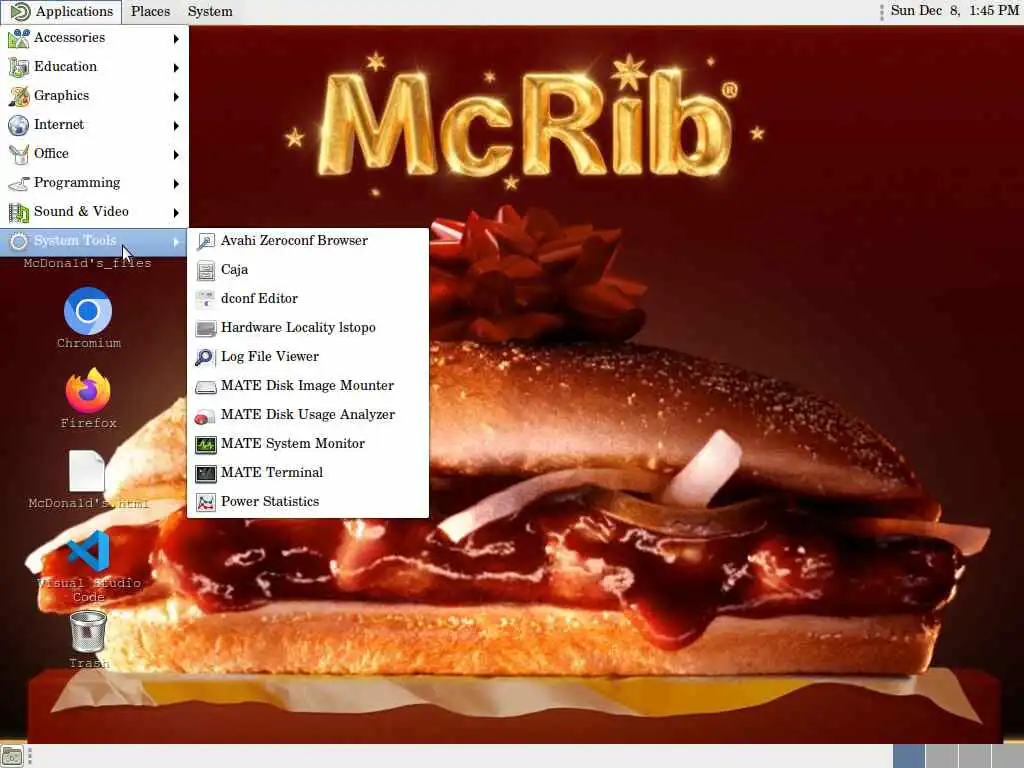Click the Hardware Locality lstopo icon
1024x768 pixels.
(x=206, y=328)
